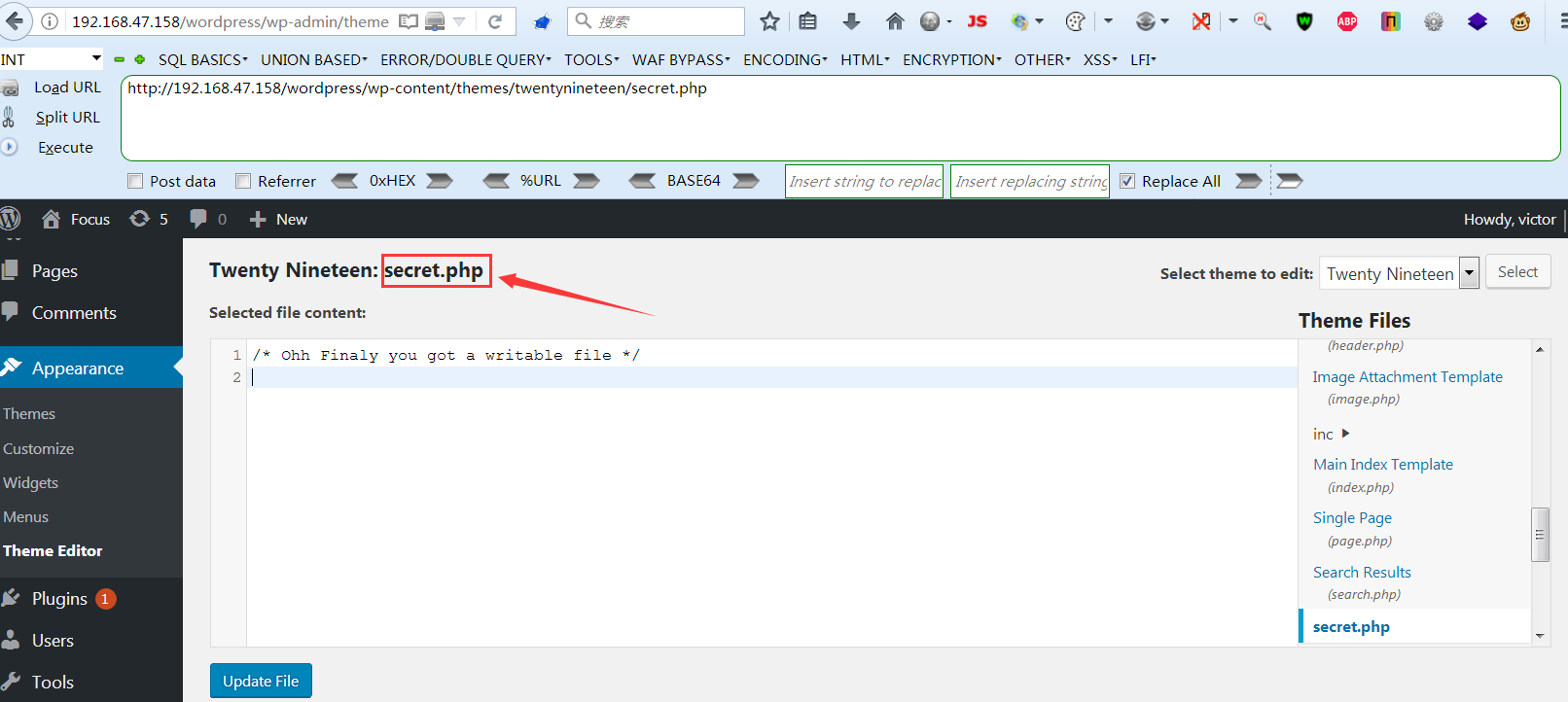Go to Themes submenu item
1568x702 pixels.
29,414
